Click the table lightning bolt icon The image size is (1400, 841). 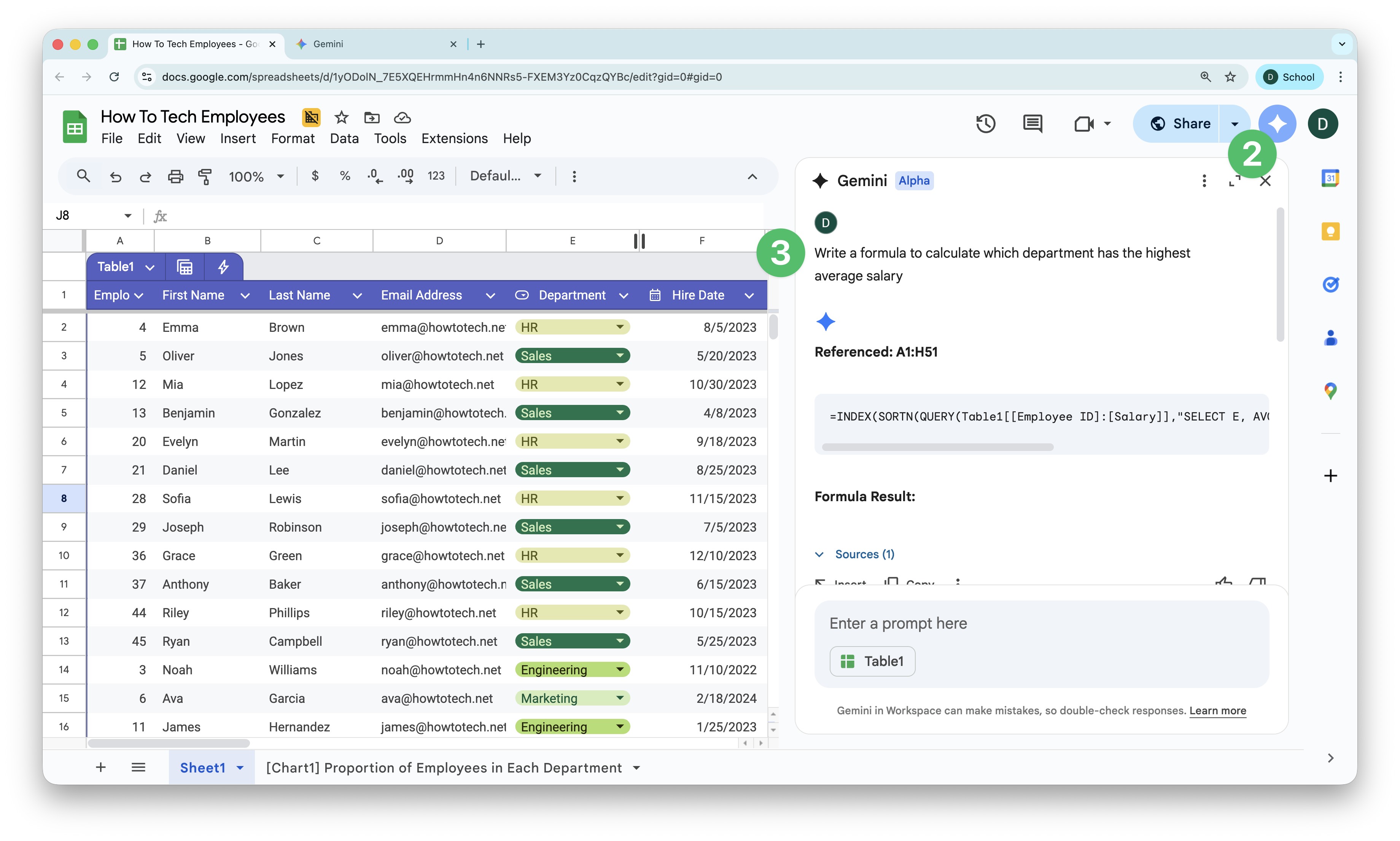pos(223,267)
